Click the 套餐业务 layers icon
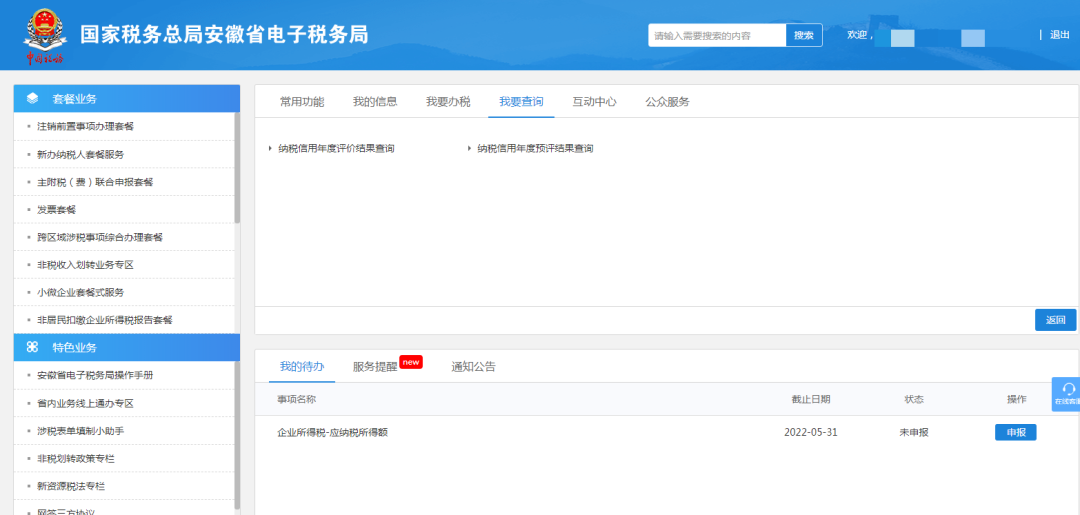Image resolution: width=1080 pixels, height=515 pixels. (32, 98)
